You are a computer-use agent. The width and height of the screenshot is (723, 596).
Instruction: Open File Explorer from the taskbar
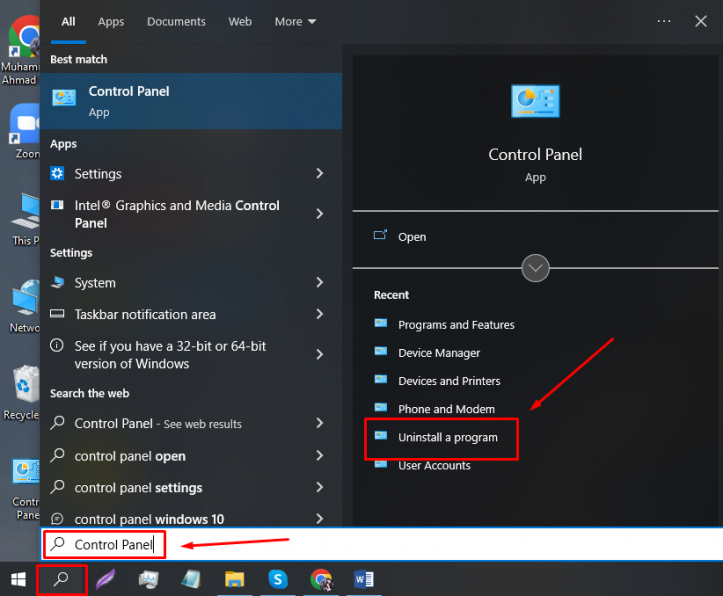[x=235, y=579]
